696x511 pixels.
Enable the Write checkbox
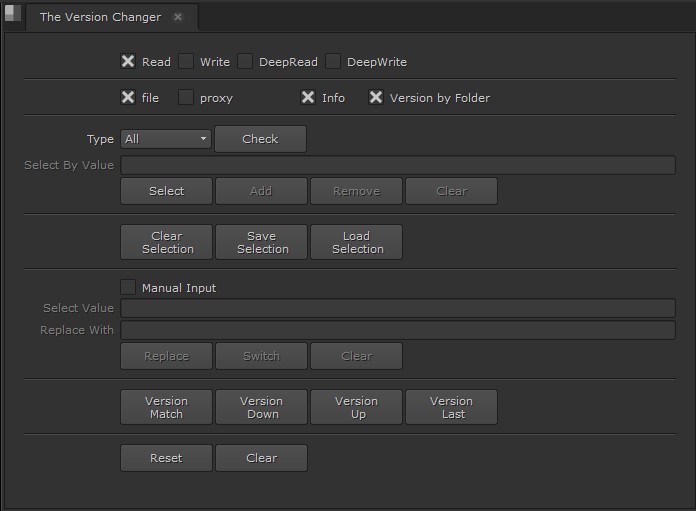(186, 62)
